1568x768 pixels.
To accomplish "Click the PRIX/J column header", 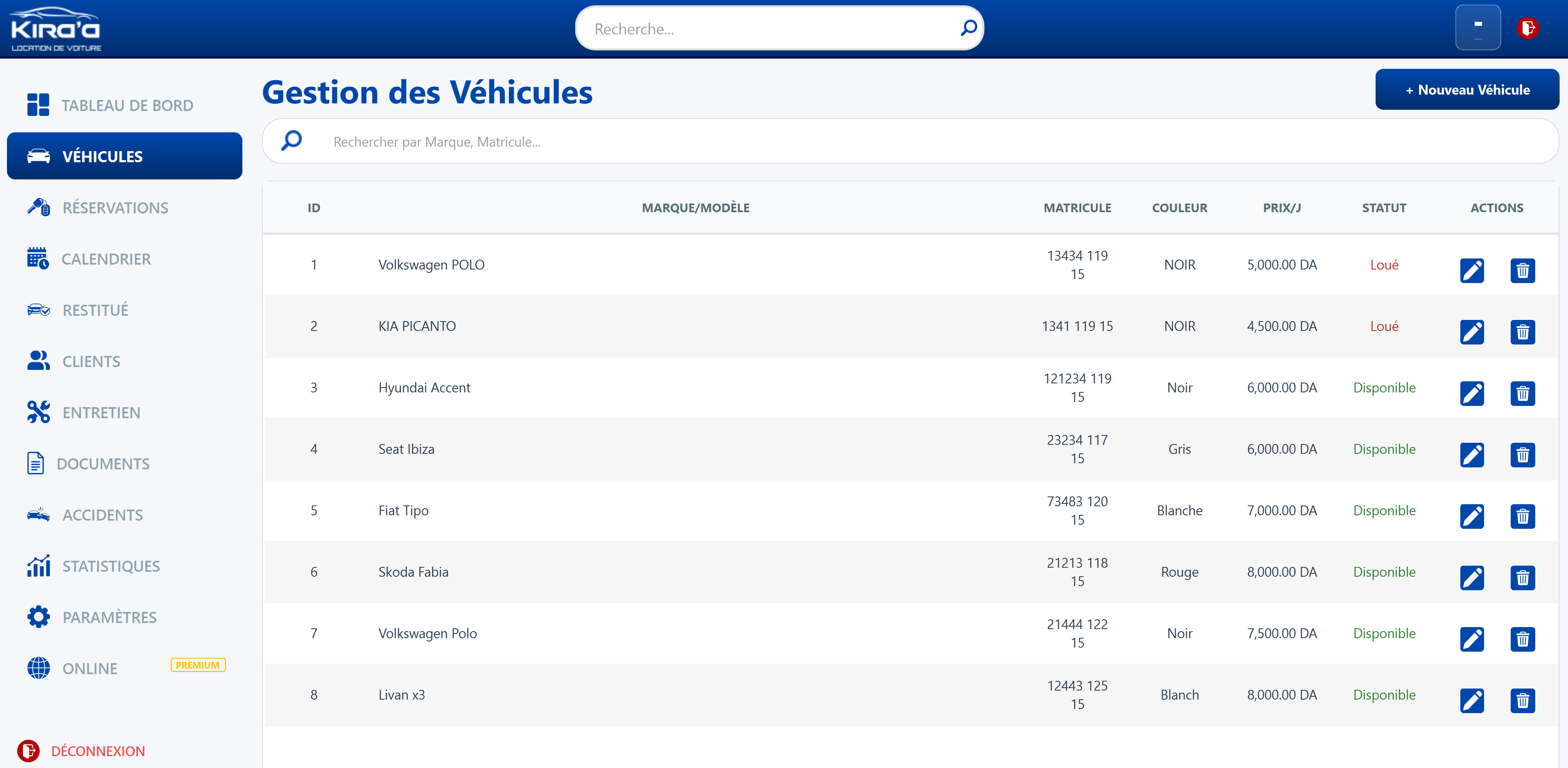I will (x=1282, y=208).
